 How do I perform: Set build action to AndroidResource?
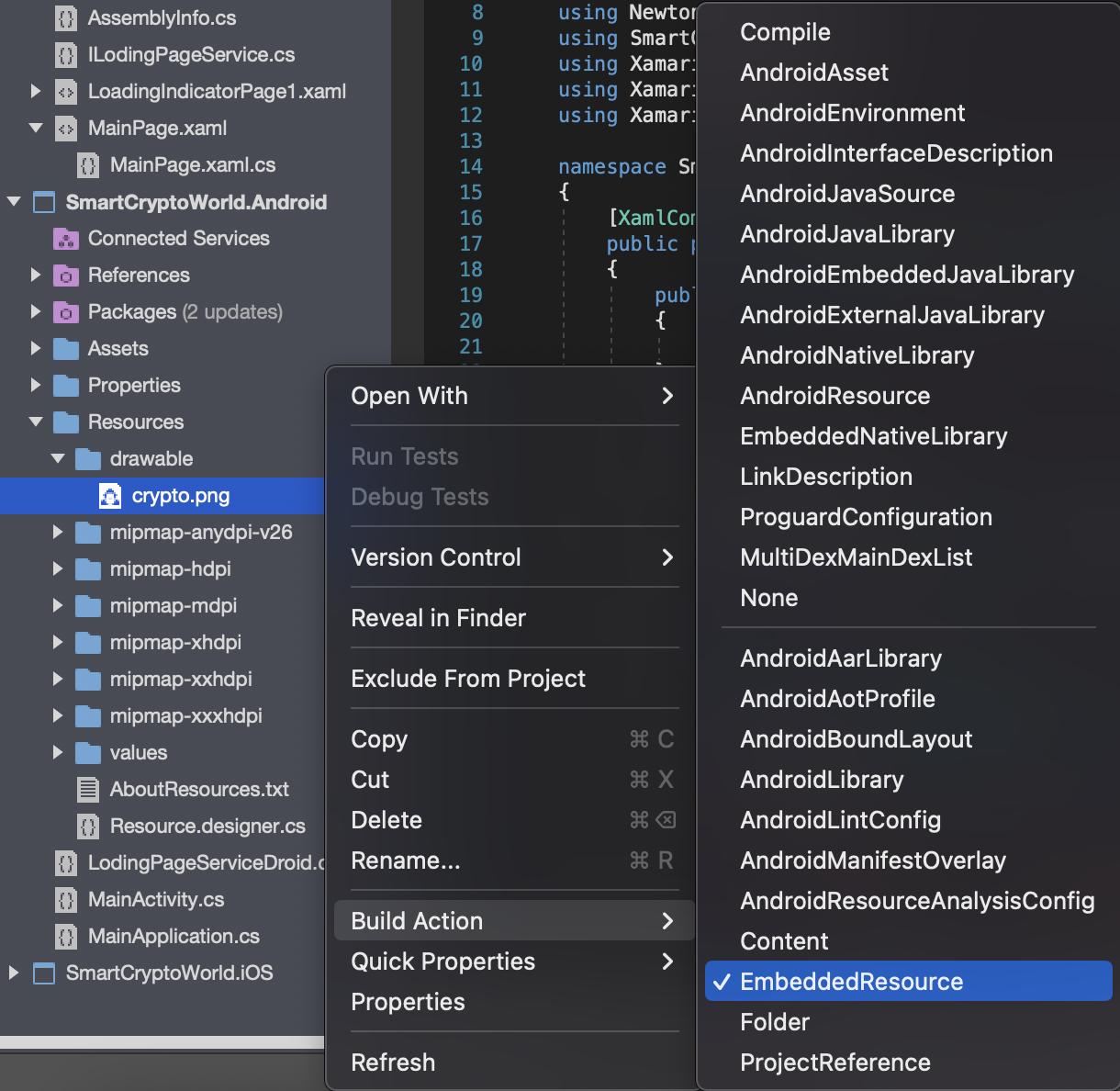(909, 396)
